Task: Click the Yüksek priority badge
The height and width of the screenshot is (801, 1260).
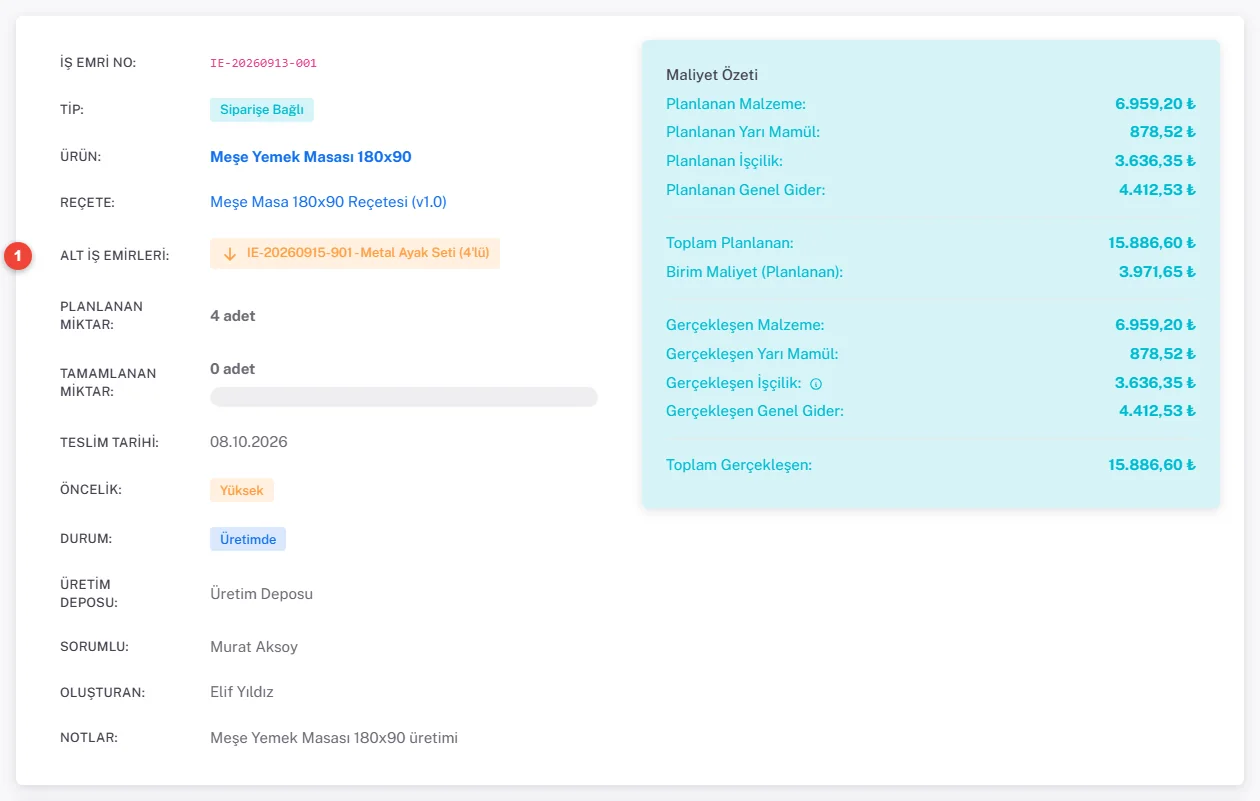Action: click(242, 491)
